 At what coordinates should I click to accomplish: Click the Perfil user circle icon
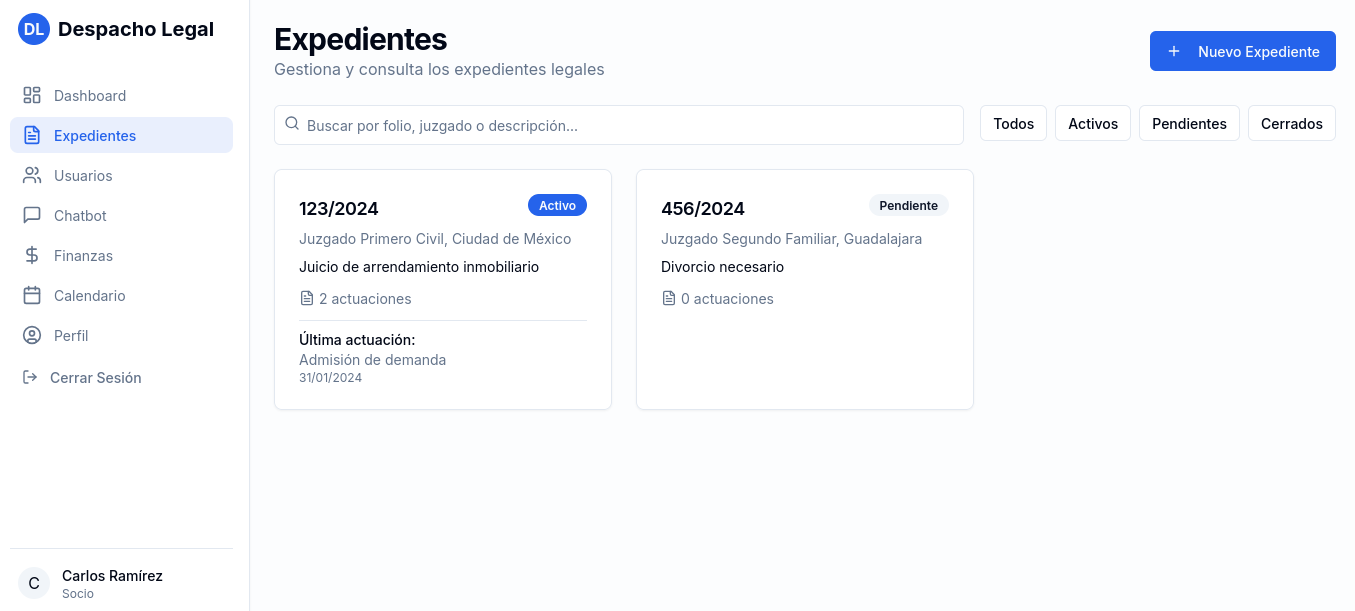32,335
